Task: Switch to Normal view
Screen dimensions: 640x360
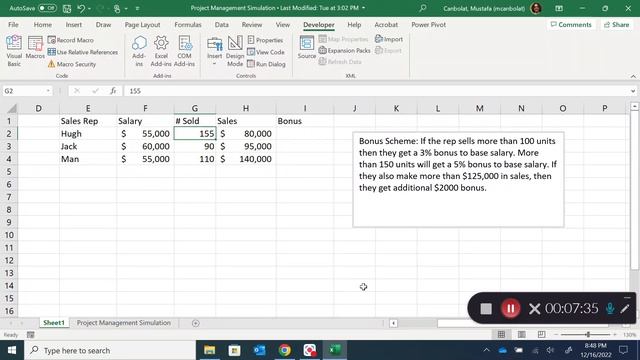Action: [501, 334]
